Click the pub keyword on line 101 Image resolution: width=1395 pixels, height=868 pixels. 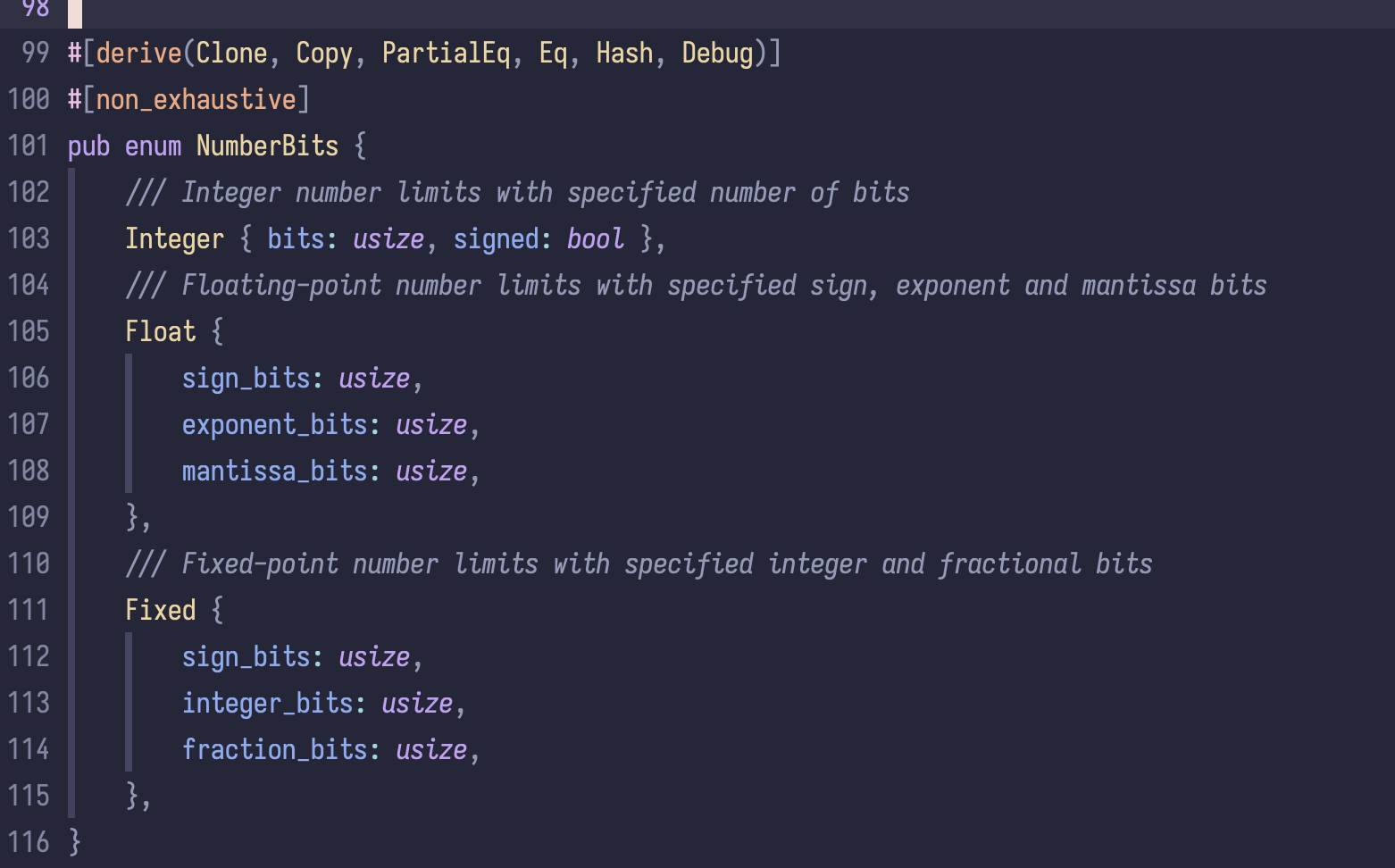click(88, 146)
